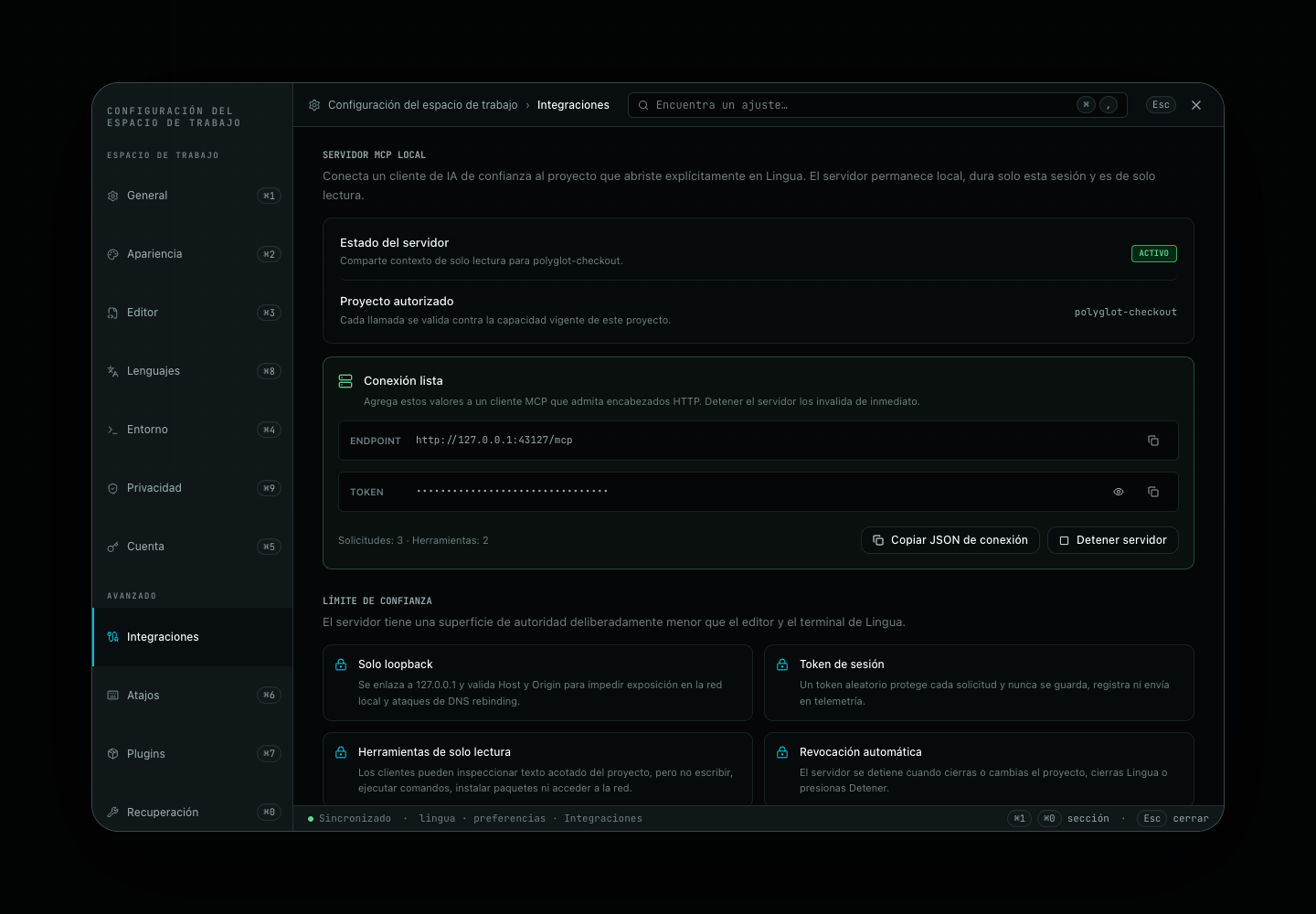The image size is (1316, 914).
Task: Open the Entorno settings section
Action: point(193,430)
